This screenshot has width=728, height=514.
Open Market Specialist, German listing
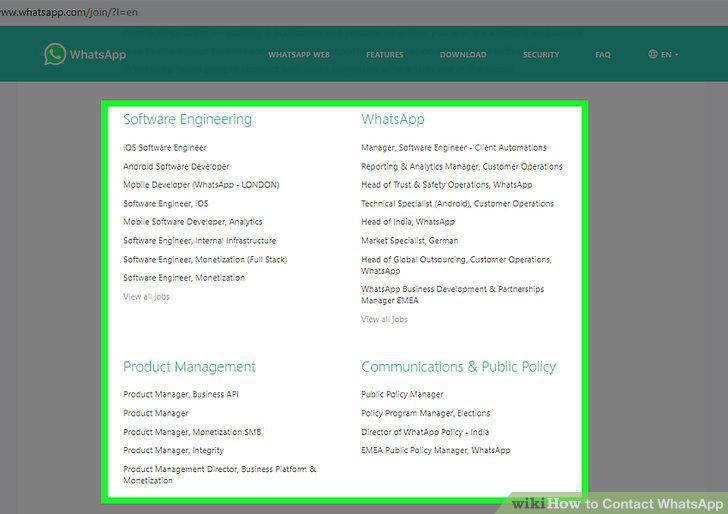[x=410, y=241]
